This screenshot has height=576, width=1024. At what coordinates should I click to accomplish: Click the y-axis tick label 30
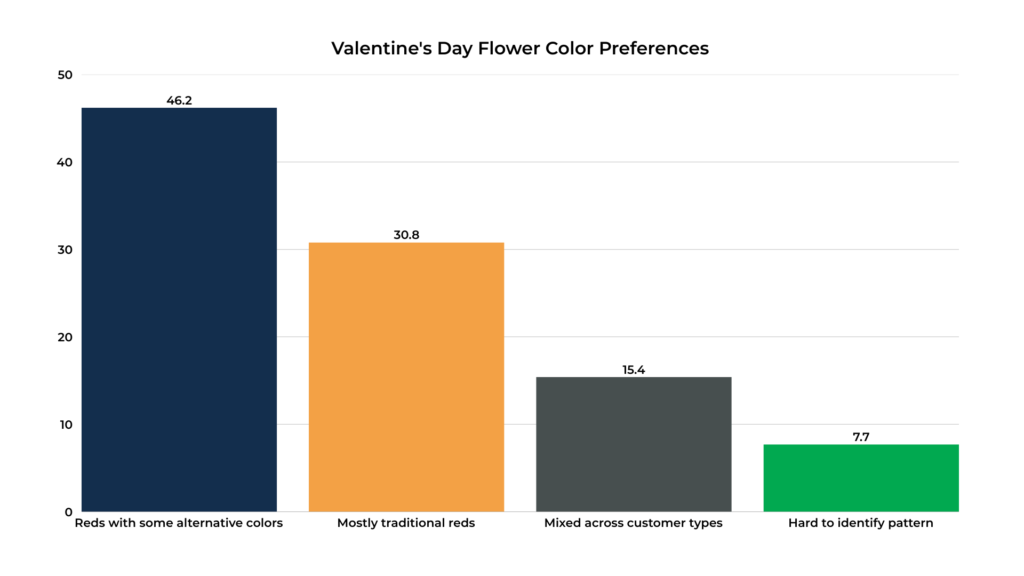[65, 250]
